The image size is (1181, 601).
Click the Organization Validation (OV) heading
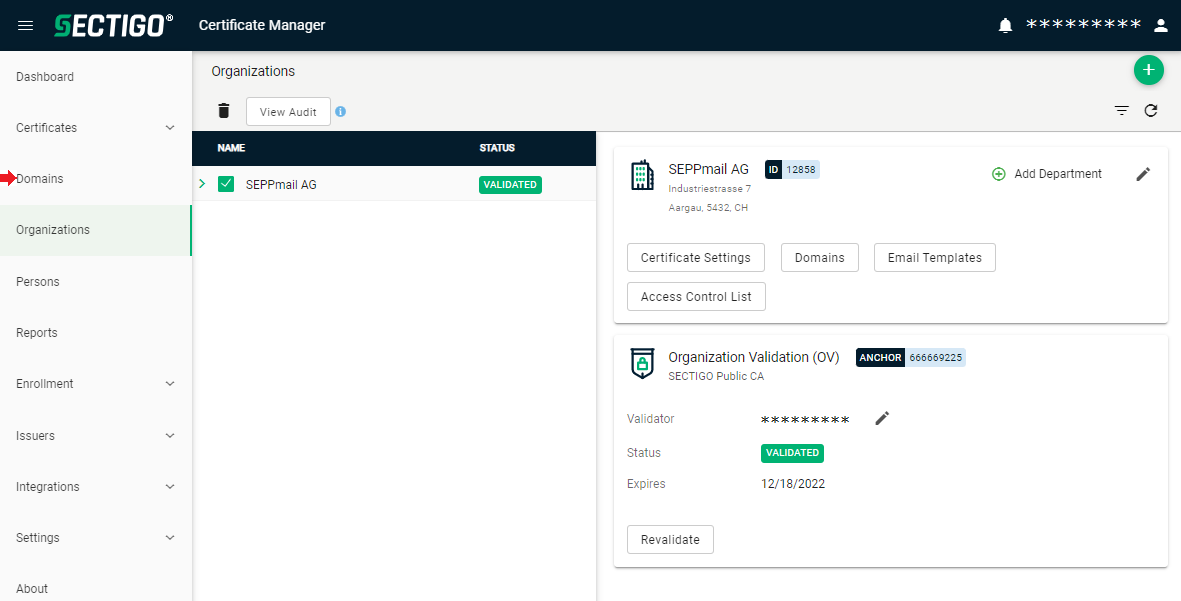[x=754, y=358]
